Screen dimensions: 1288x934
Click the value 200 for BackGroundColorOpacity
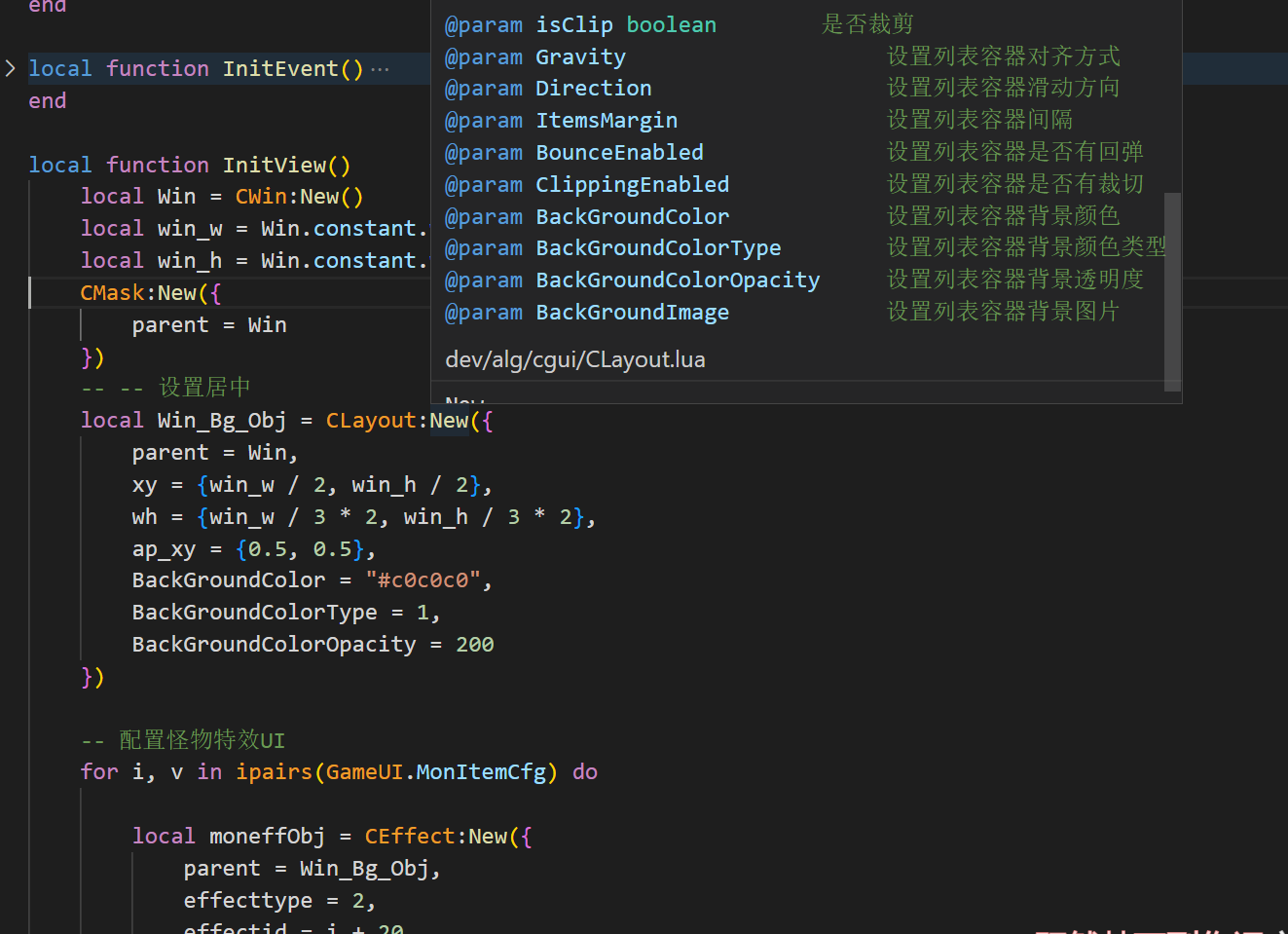coord(475,645)
